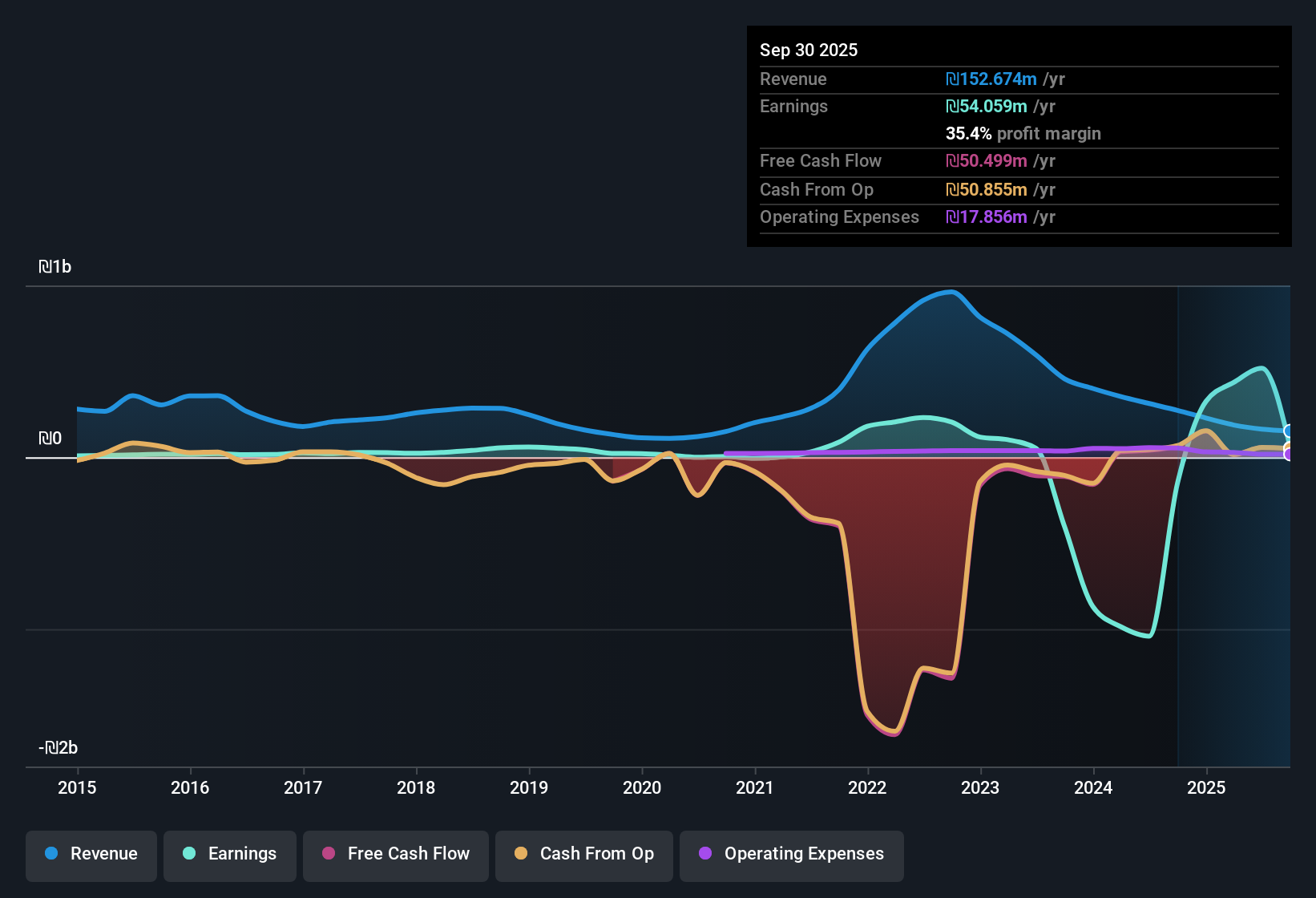Click the ₪0 axis baseline label
The width and height of the screenshot is (1316, 898).
coord(50,437)
